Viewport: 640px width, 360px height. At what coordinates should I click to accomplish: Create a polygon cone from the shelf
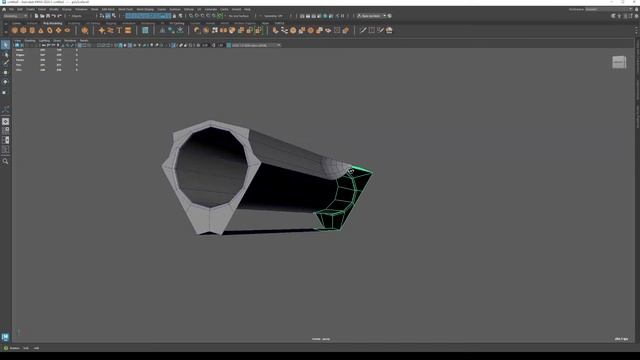(x=41, y=30)
